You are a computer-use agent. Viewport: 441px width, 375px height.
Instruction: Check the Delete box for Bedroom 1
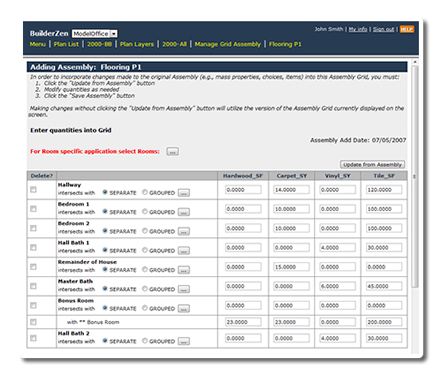click(33, 209)
